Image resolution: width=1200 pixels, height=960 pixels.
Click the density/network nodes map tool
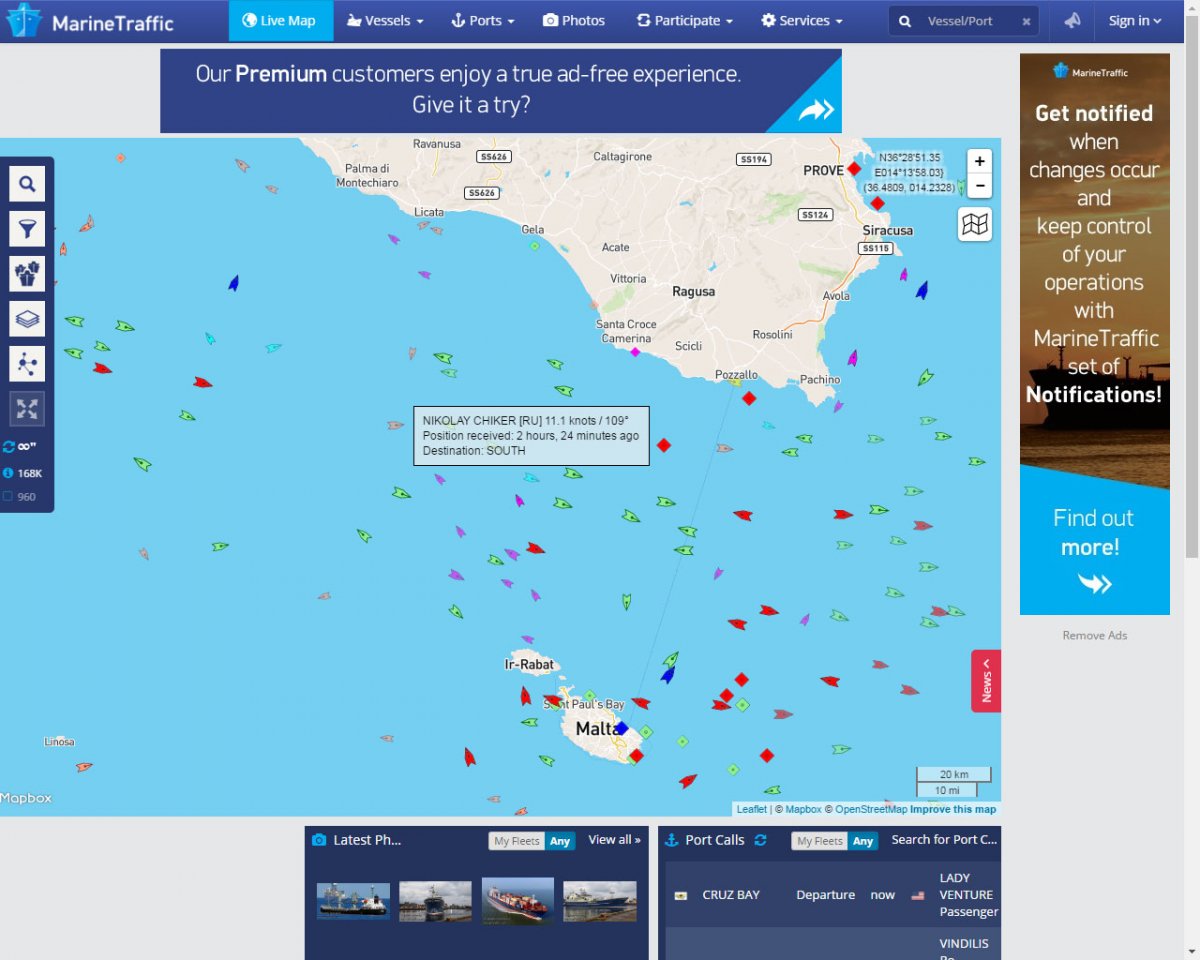coord(27,364)
